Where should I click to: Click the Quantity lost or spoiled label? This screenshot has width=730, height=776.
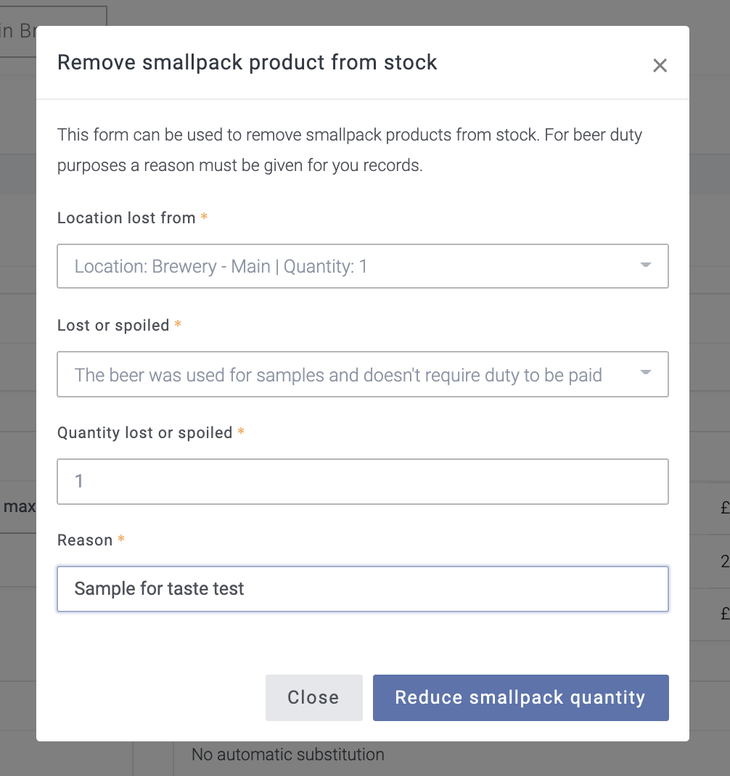pyautogui.click(x=144, y=433)
